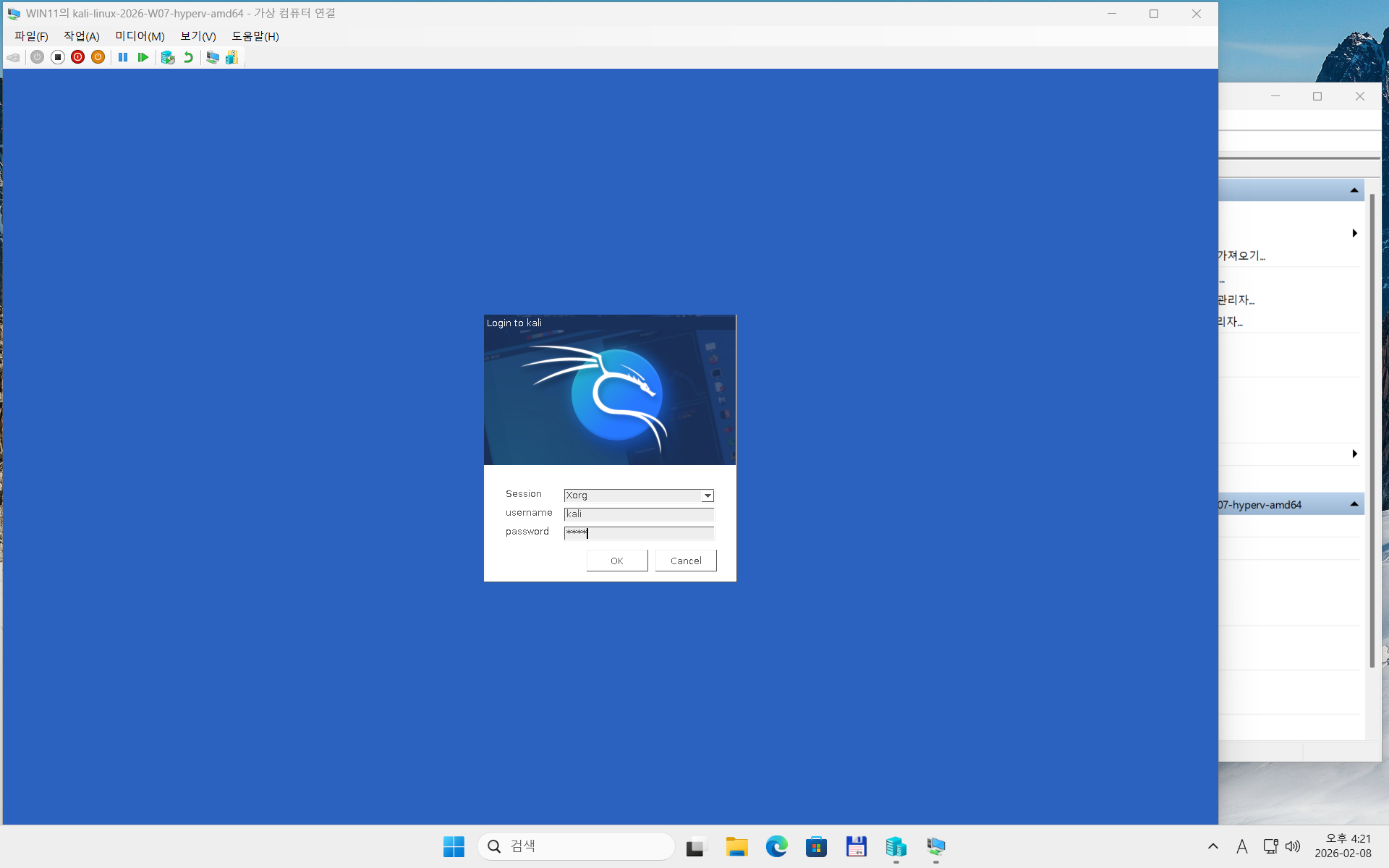Toggle enhanced session mode icon
The image size is (1389, 868).
pyautogui.click(x=213, y=57)
